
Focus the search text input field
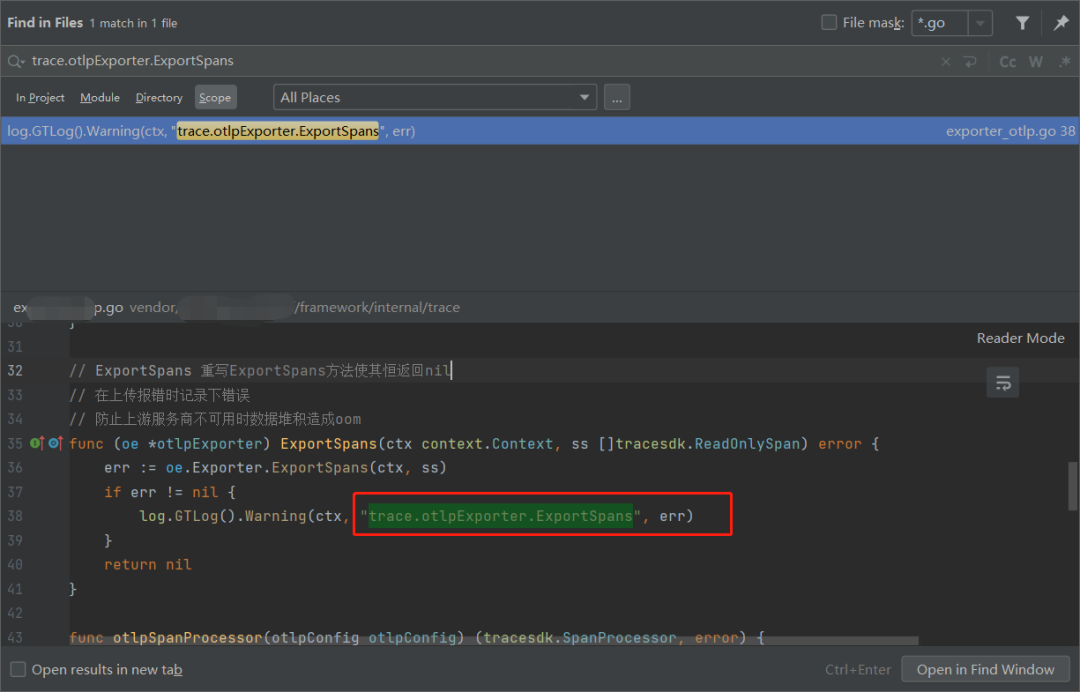(x=482, y=61)
